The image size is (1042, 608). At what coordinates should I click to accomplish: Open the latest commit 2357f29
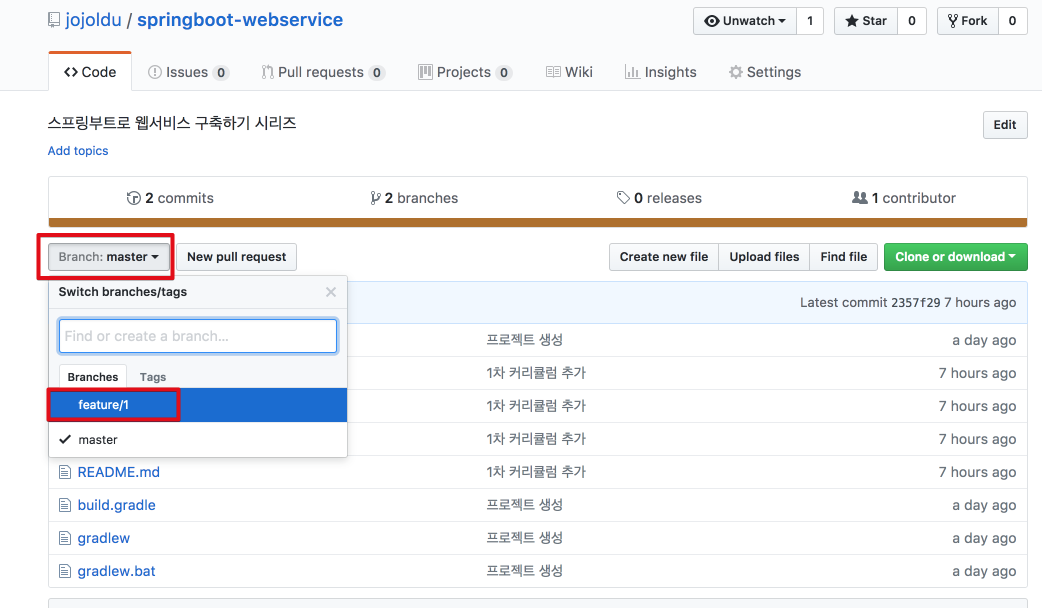click(x=916, y=302)
